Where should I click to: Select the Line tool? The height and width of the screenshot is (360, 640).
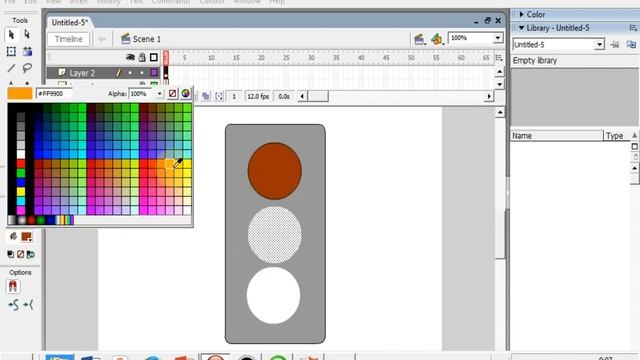(11, 68)
